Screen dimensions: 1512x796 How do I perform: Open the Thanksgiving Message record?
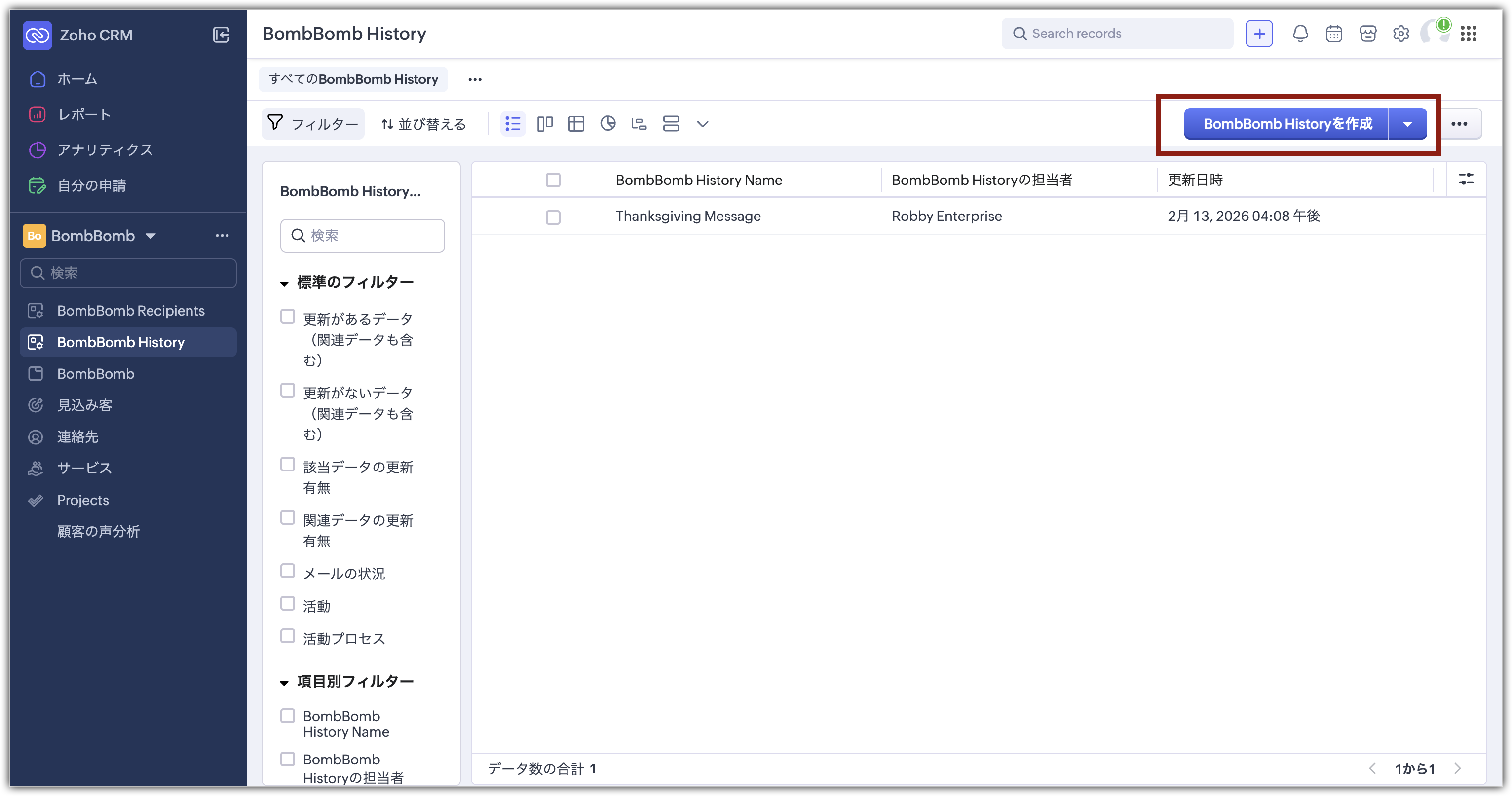[687, 217]
